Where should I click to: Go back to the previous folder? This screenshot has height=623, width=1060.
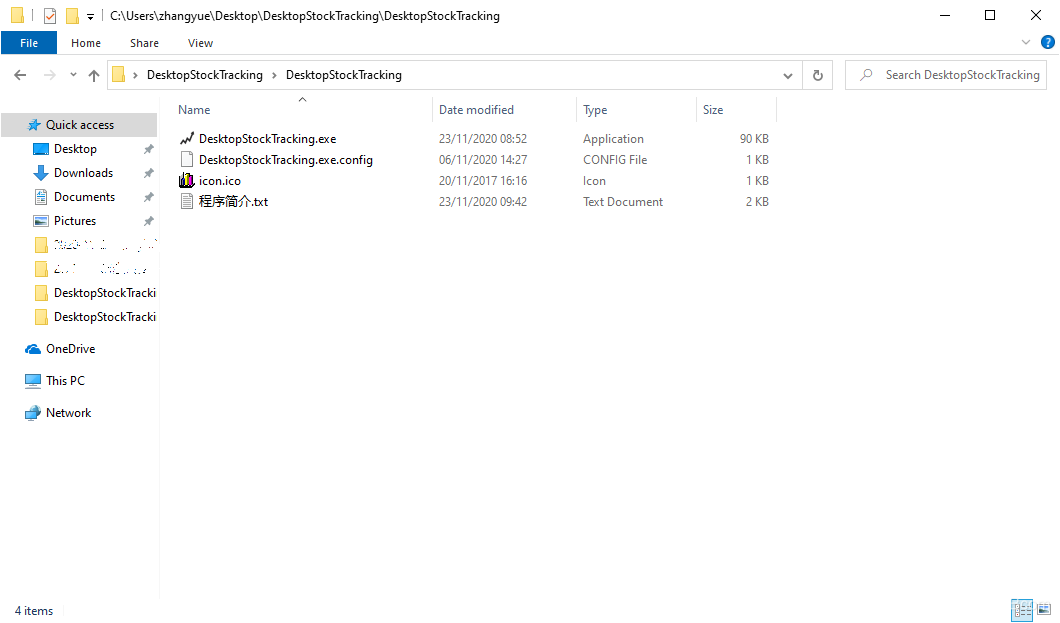20,75
